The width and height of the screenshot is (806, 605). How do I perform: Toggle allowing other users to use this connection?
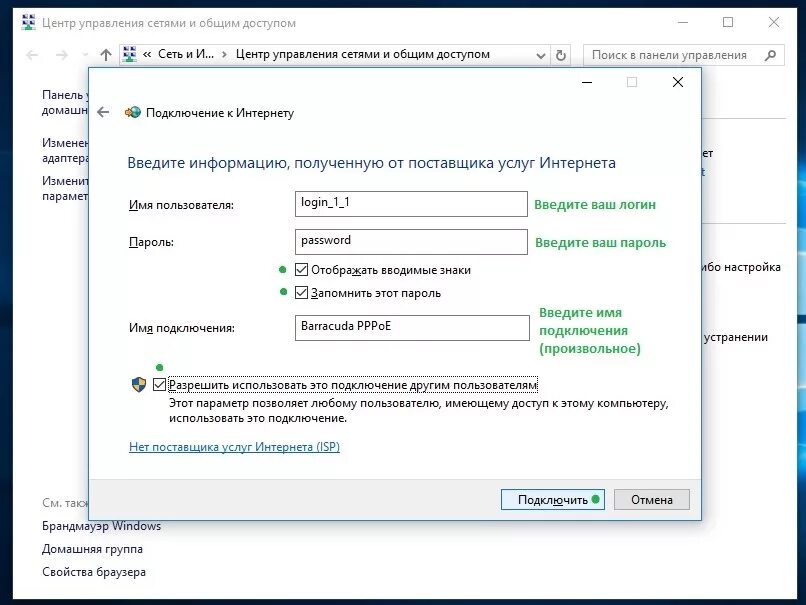click(x=159, y=384)
